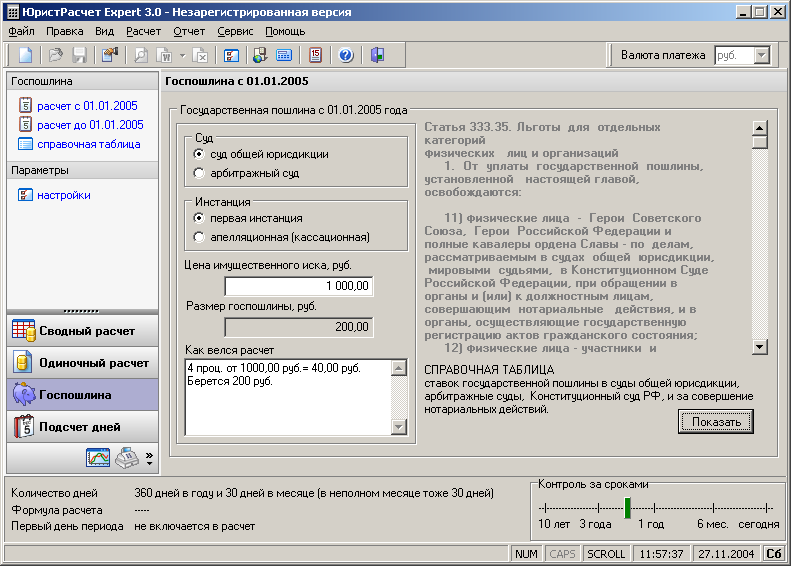The height and width of the screenshot is (566, 791).
Task: Click the navigation pane splitter dots
Action: pos(82,311)
